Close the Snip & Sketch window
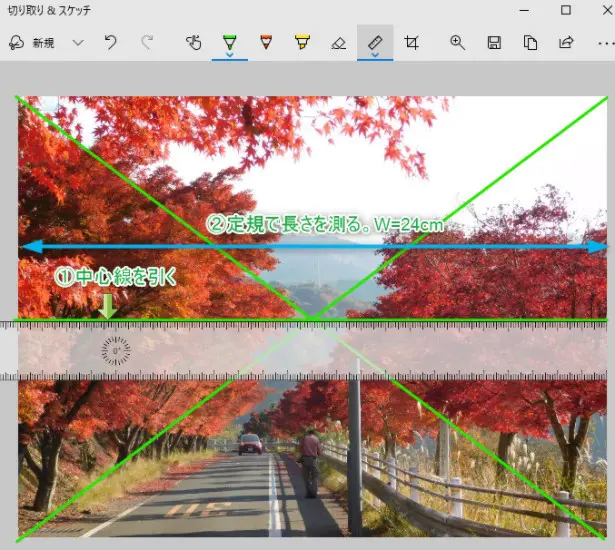 [x=607, y=10]
